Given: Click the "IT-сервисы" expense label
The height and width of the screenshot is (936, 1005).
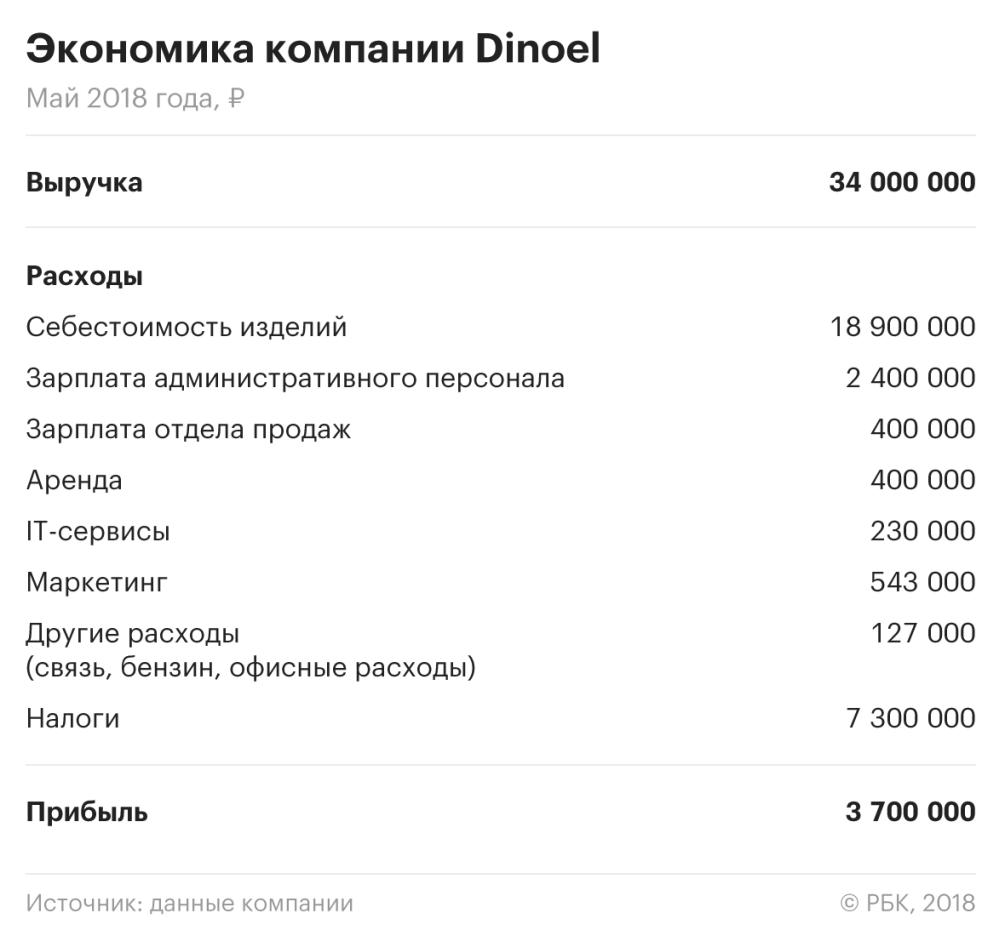Looking at the screenshot, I should tap(98, 532).
